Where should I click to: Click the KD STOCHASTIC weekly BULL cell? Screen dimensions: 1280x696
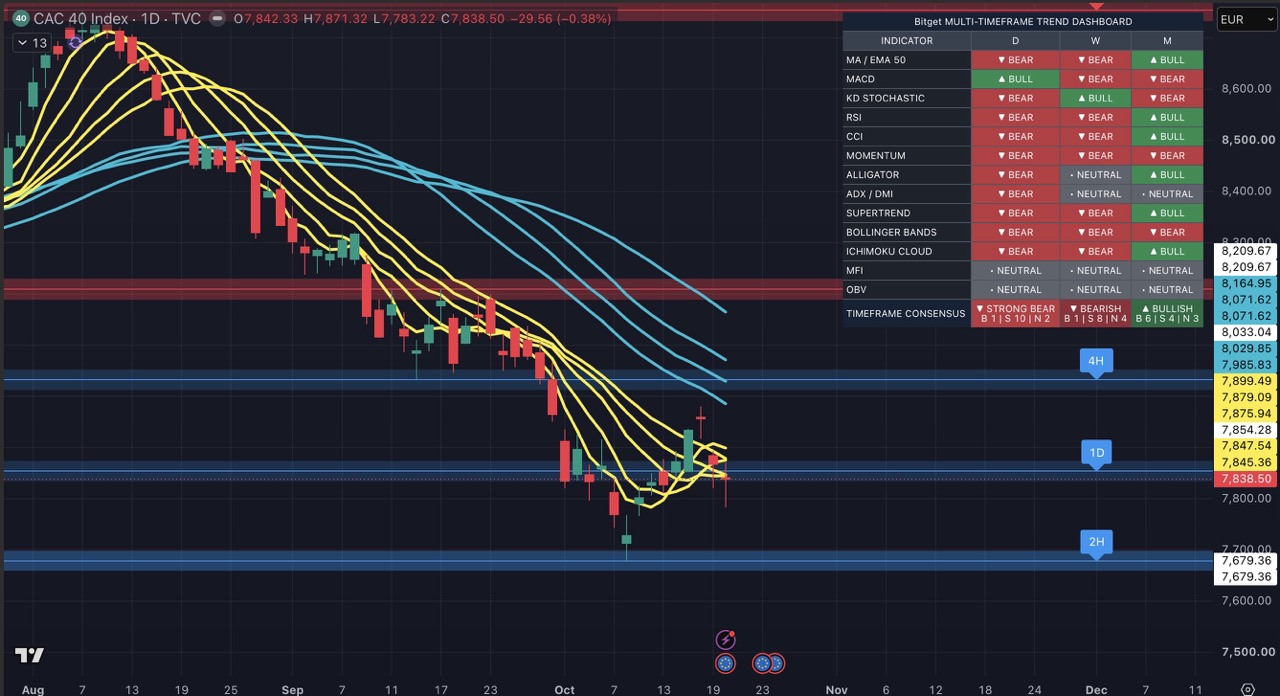1095,98
